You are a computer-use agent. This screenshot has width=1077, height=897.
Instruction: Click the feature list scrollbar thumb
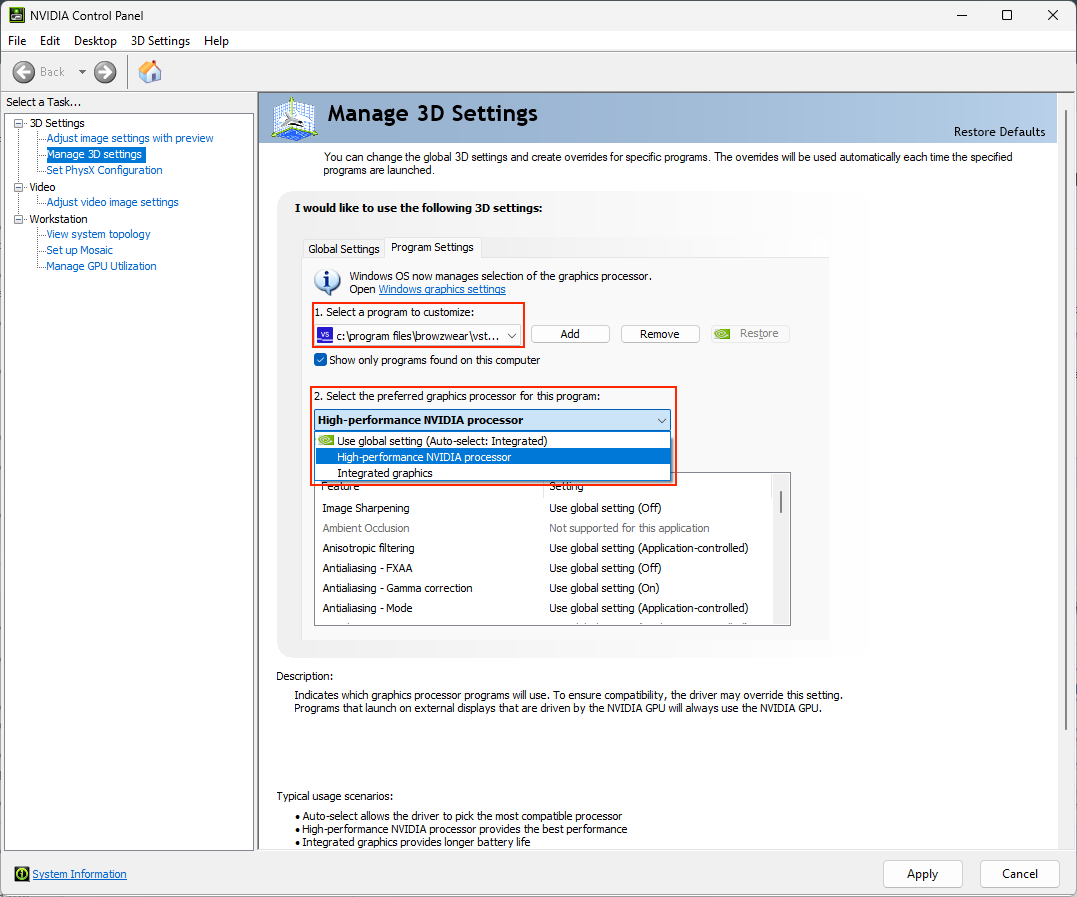781,501
